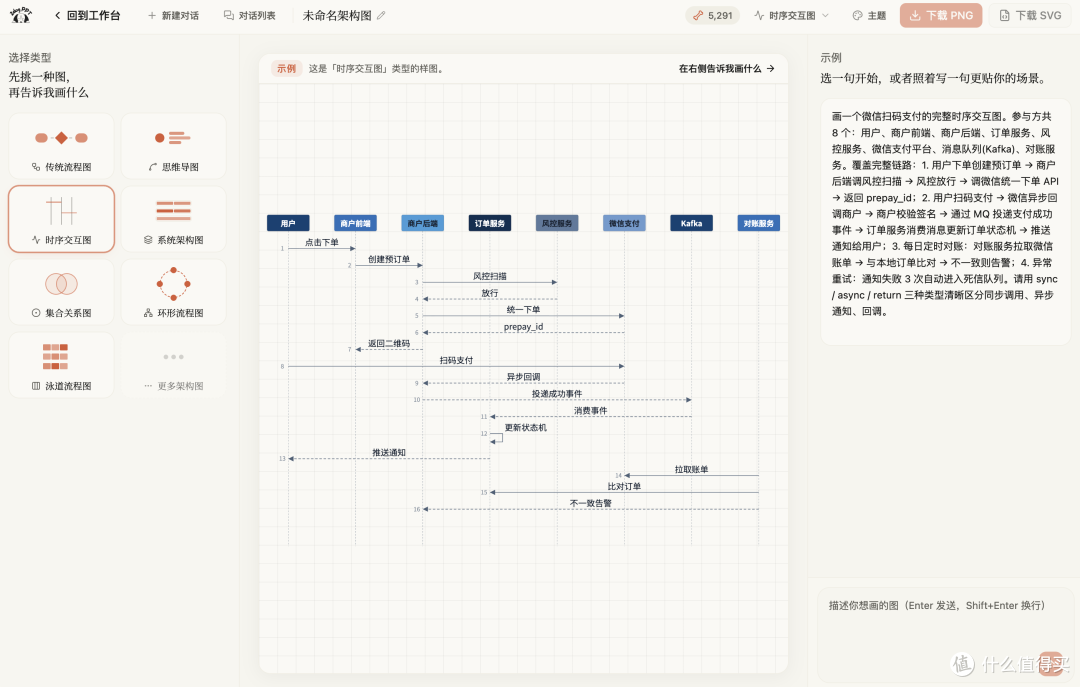
Task: Click the app logo in top-left corner
Action: coord(21,14)
